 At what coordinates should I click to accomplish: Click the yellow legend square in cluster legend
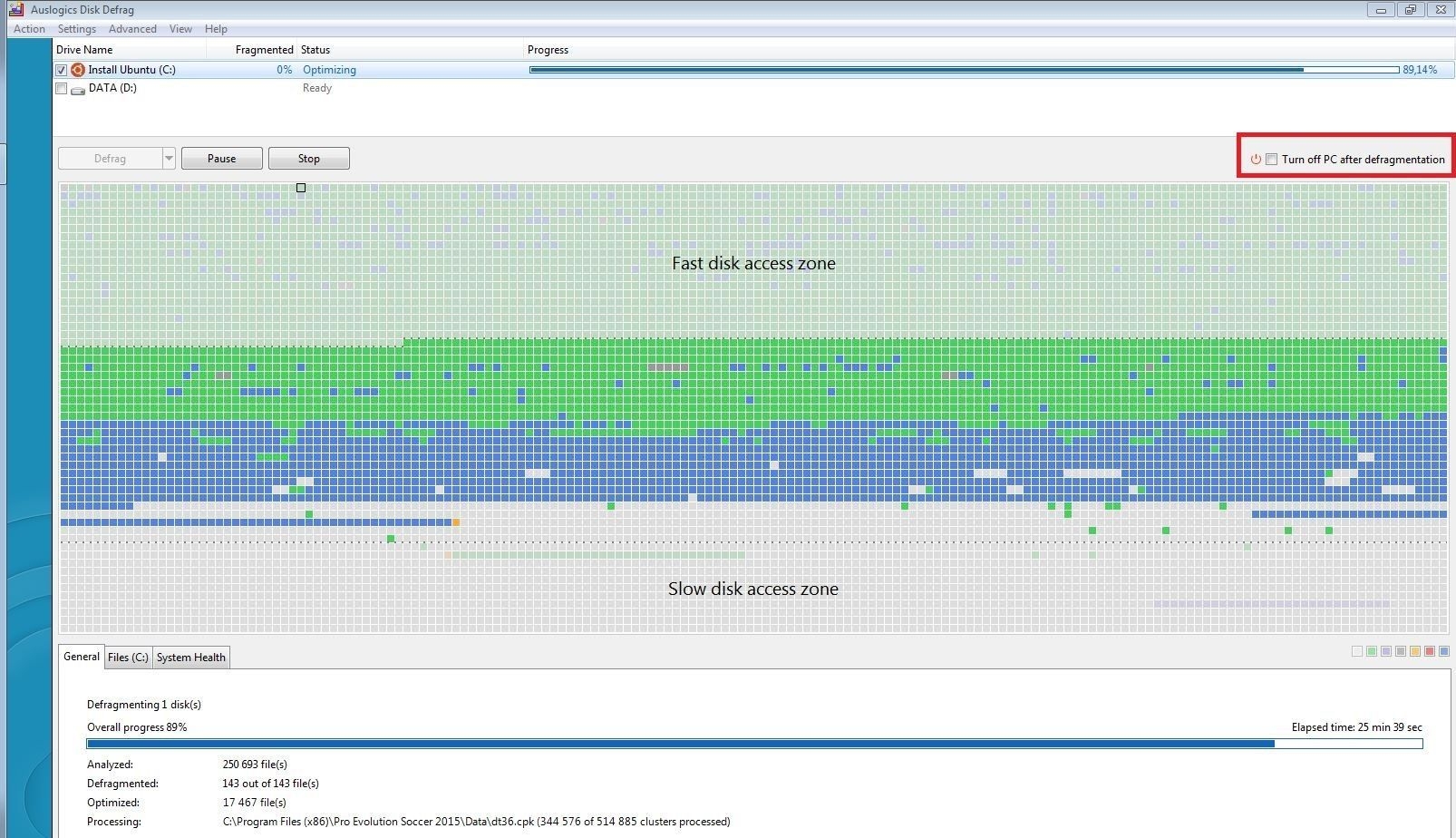point(1415,651)
